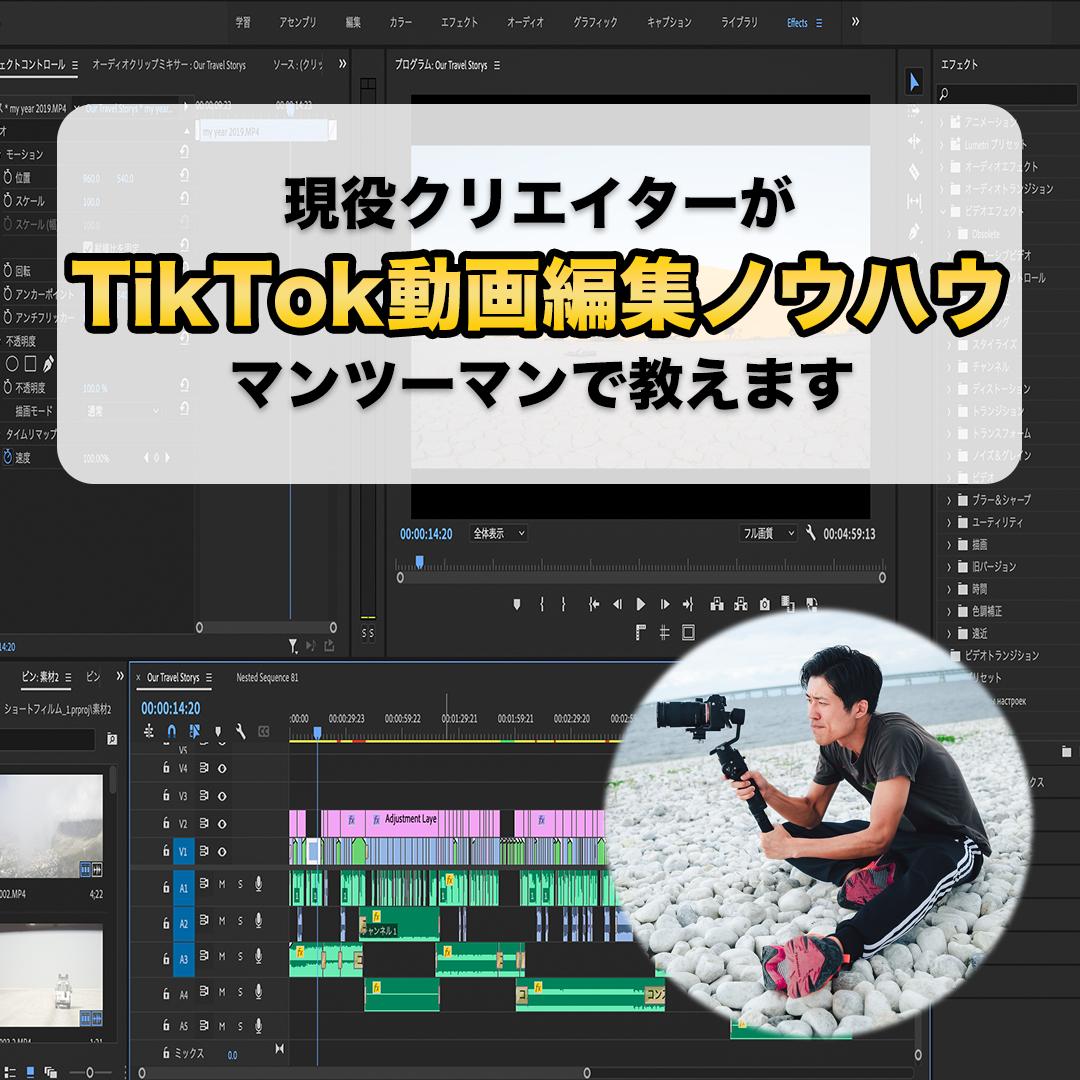Expand the 旧バージョン effects folder
This screenshot has width=1080, height=1080.
pos(948,567)
